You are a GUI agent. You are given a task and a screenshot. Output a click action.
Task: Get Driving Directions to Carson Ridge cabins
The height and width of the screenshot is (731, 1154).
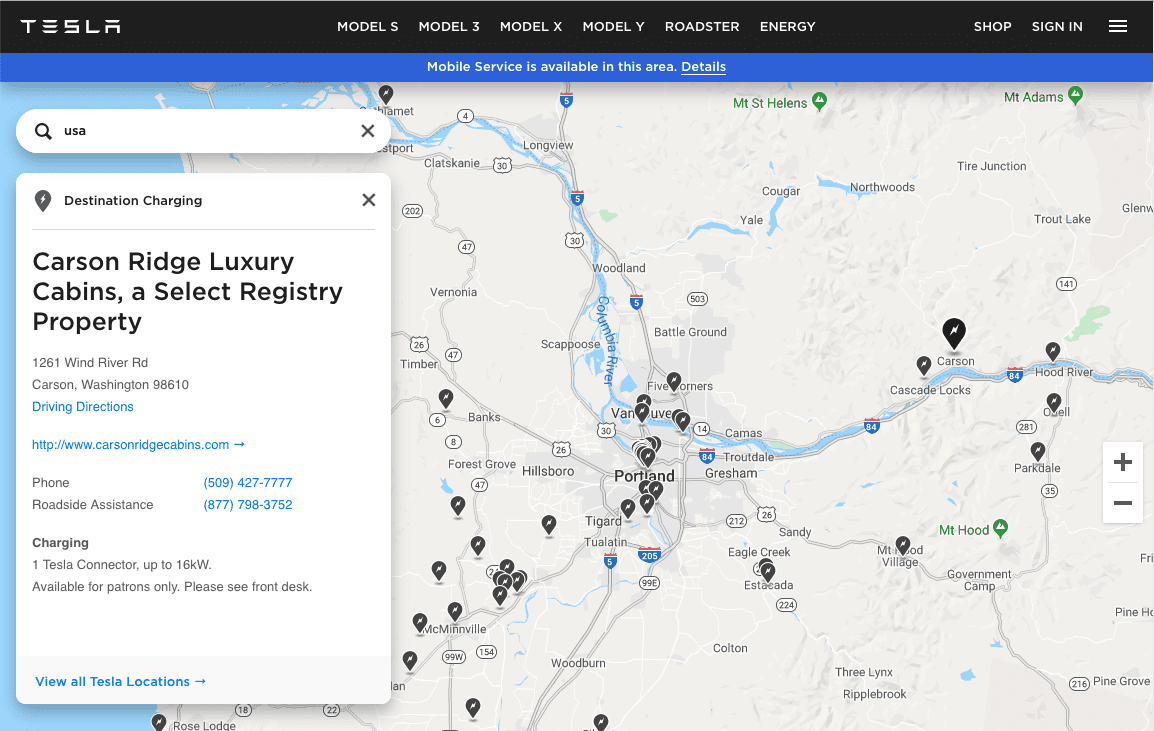coord(82,406)
